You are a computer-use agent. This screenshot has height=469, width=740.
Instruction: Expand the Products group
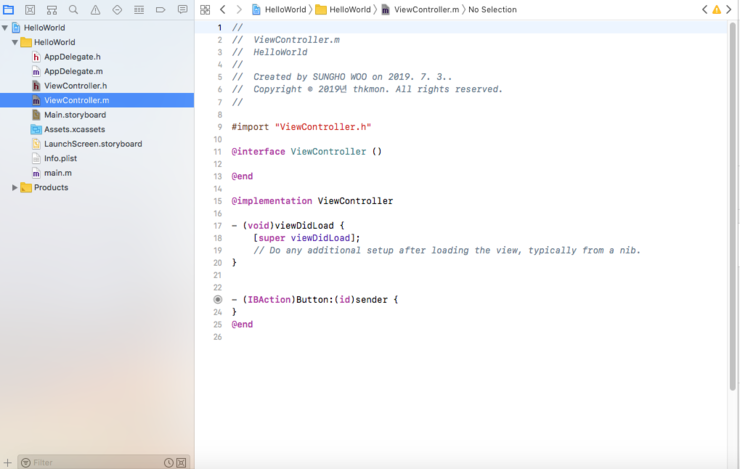tap(15, 187)
